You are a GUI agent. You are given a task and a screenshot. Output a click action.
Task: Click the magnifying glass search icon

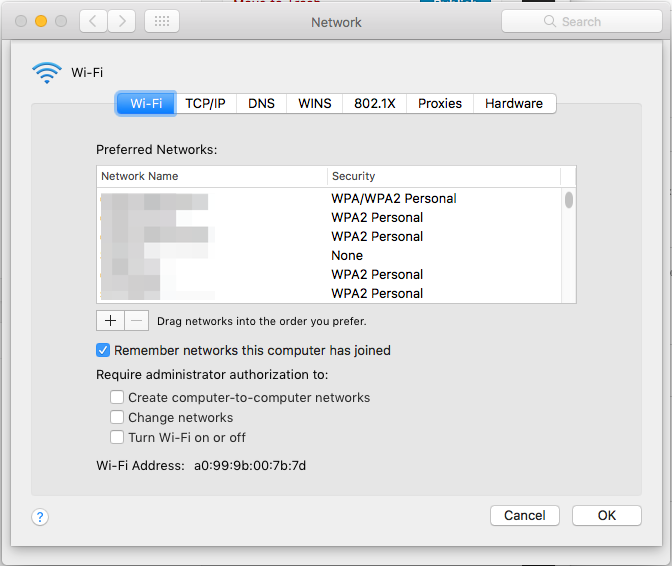[549, 22]
